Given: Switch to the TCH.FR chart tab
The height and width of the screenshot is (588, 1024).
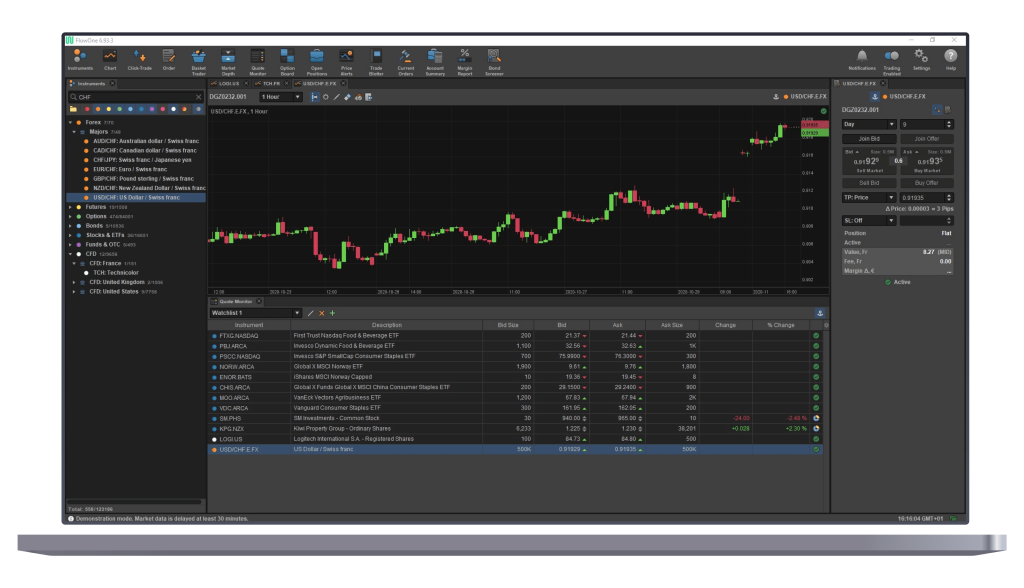Looking at the screenshot, I should (271, 84).
